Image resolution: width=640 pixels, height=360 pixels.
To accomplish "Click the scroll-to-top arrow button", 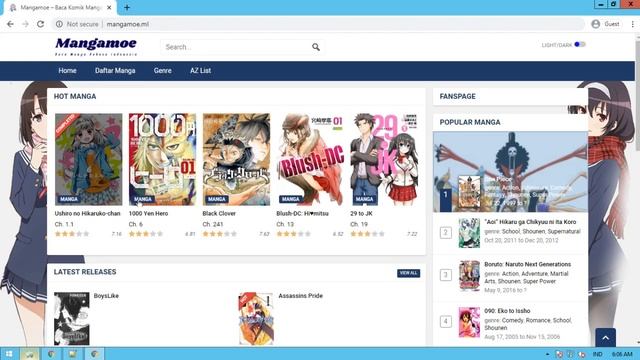I will click(605, 338).
